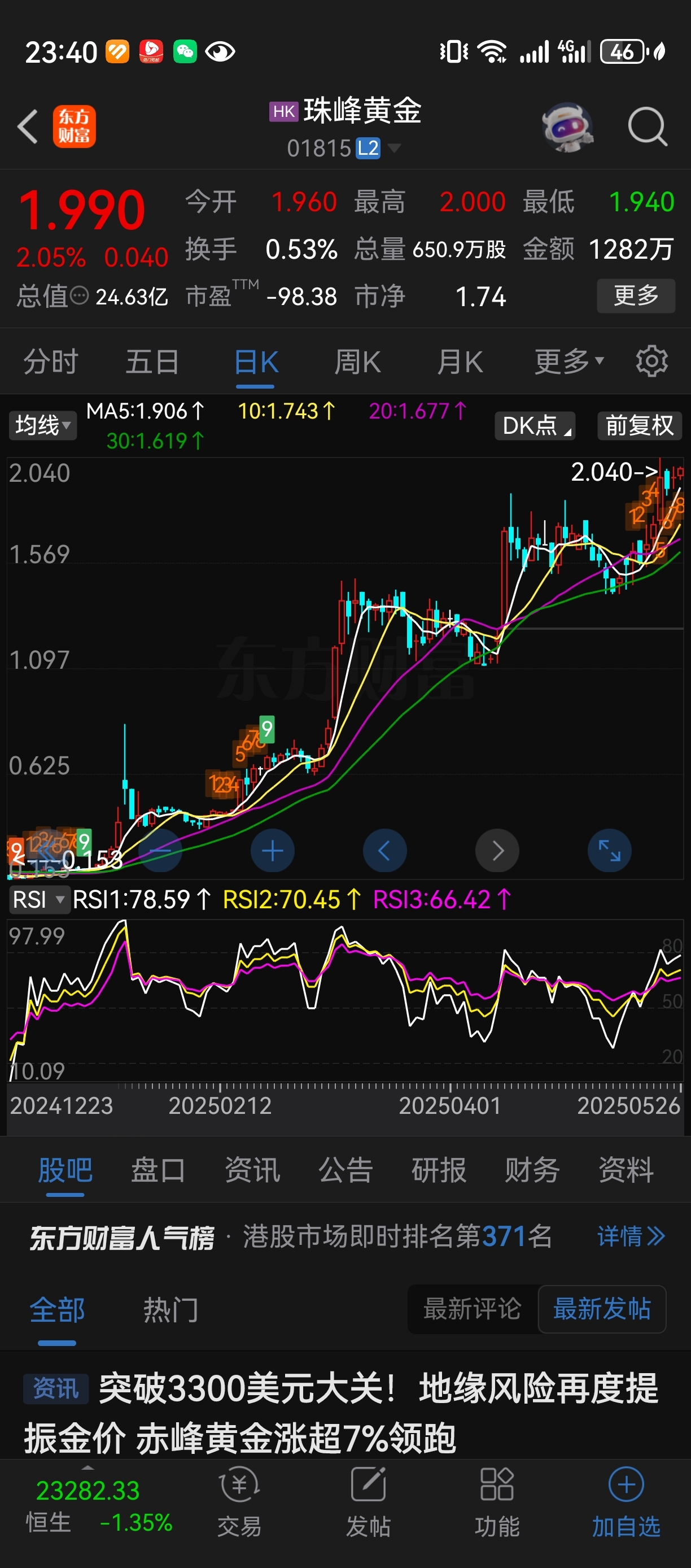Open 功能 functions icon in bottom bar
This screenshot has width=691, height=1568.
[497, 1502]
